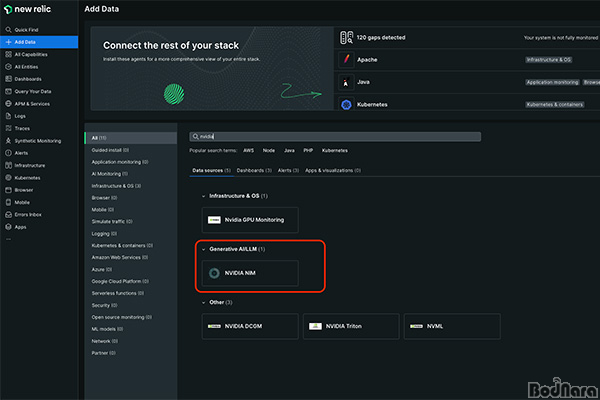600x400 pixels.
Task: Select the All category filter
Action: tap(130, 138)
